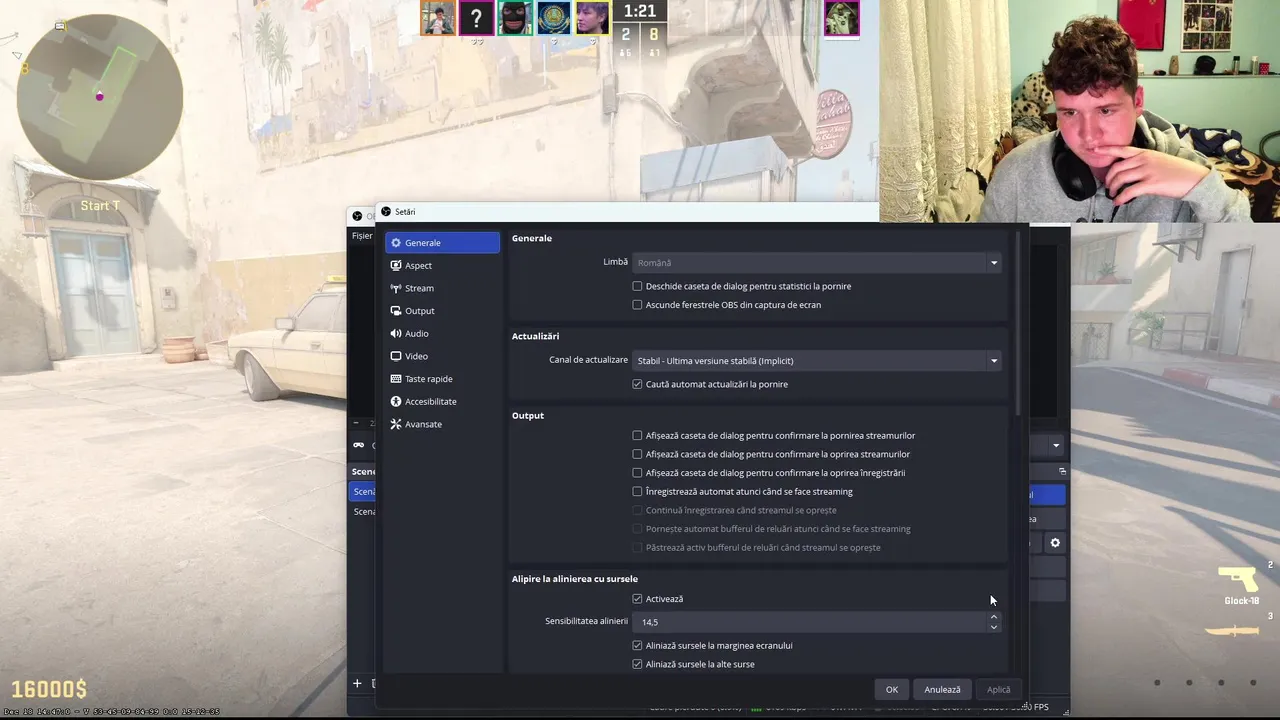Click the knife icon in the game HUD
This screenshot has height=720, width=1280.
tap(1233, 630)
